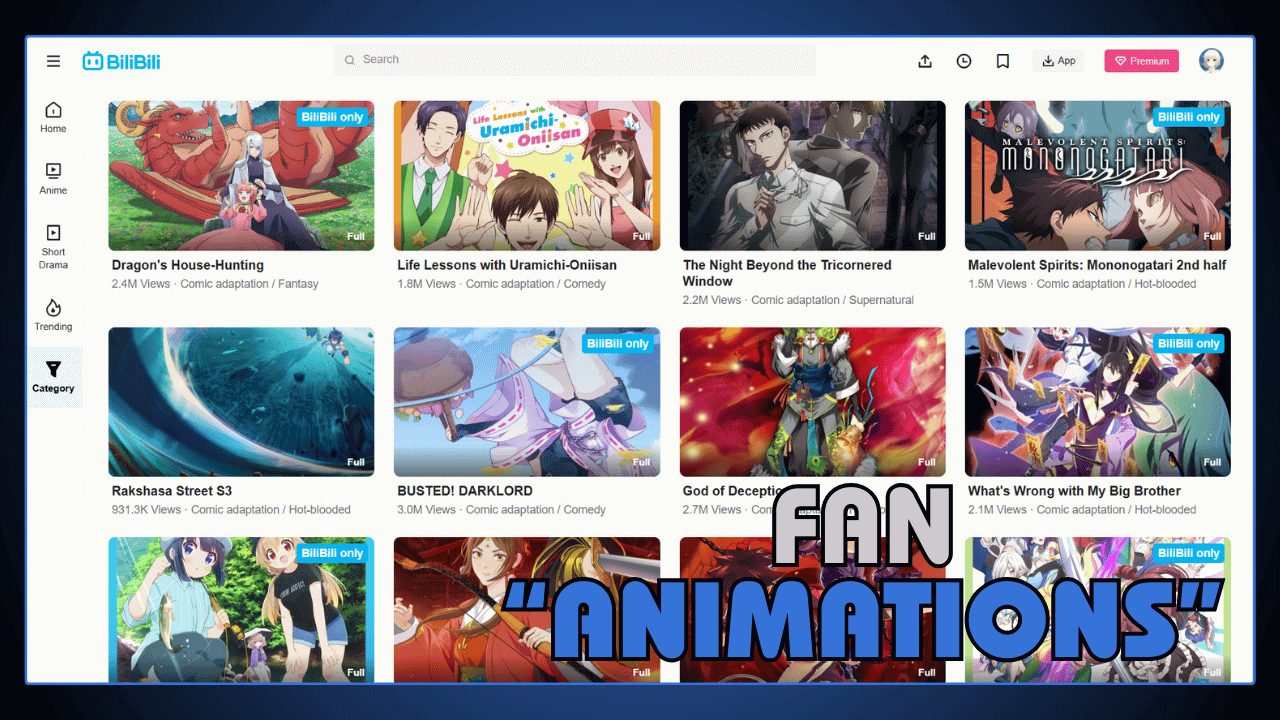Open watch history via the clock icon

pos(963,60)
